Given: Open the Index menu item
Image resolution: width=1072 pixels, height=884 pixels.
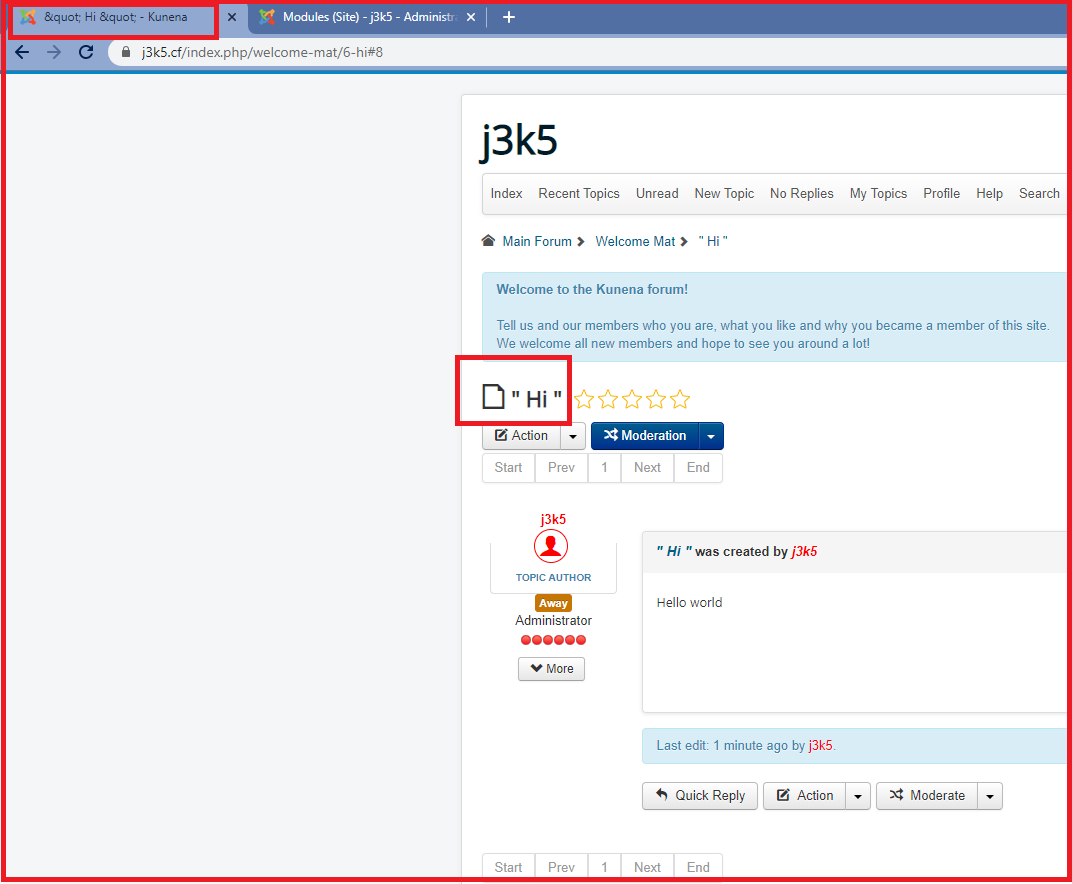Looking at the screenshot, I should (x=506, y=193).
